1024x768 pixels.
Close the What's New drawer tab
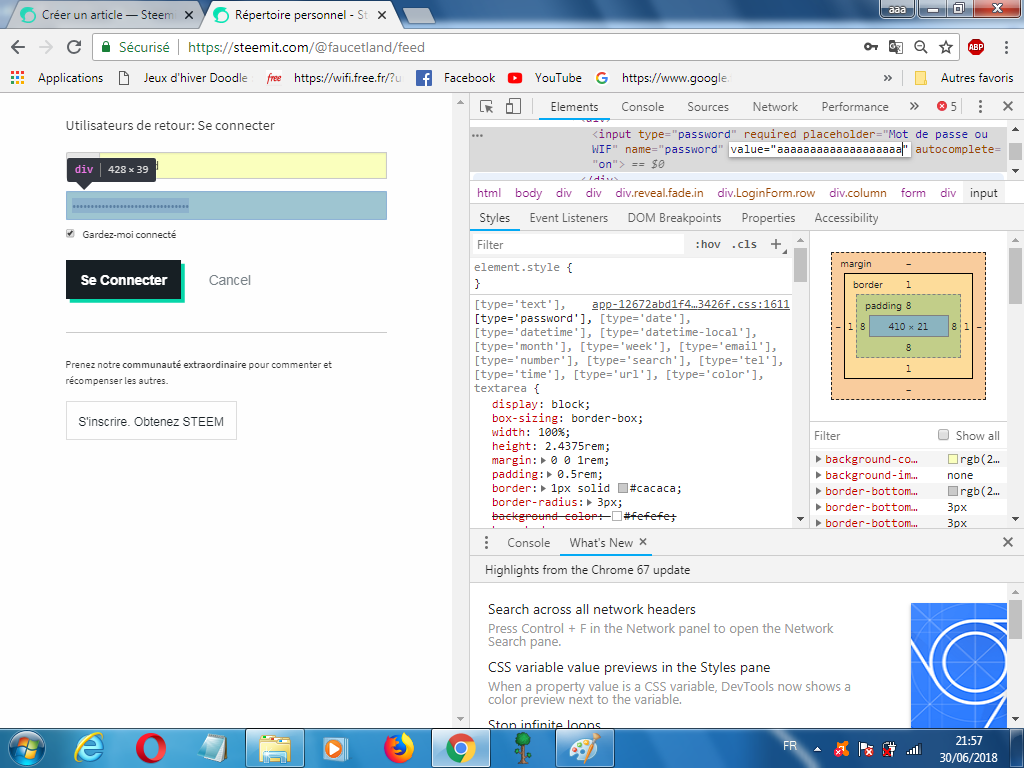643,542
